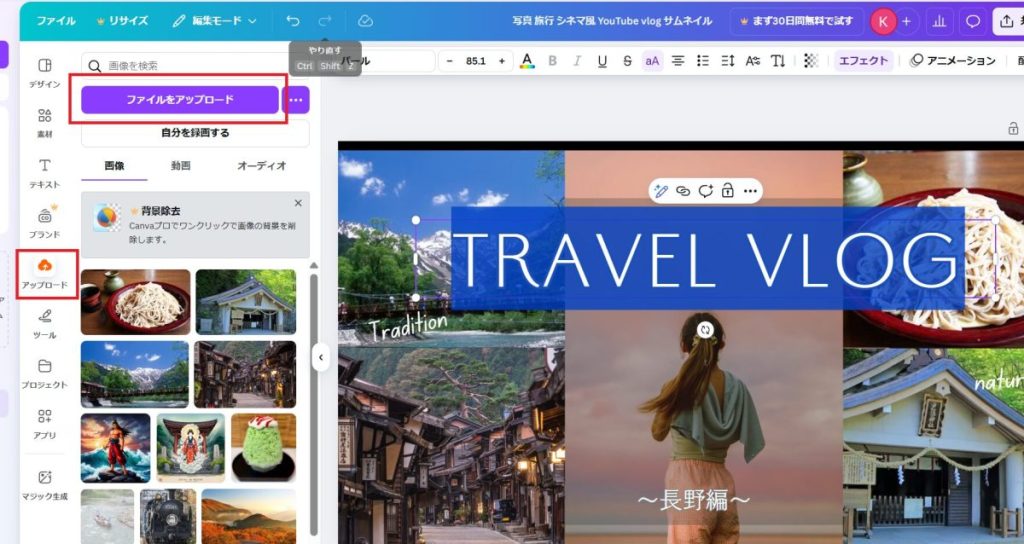Click the ファイルをアップロード button
Image resolution: width=1024 pixels, height=544 pixels.
click(x=180, y=100)
